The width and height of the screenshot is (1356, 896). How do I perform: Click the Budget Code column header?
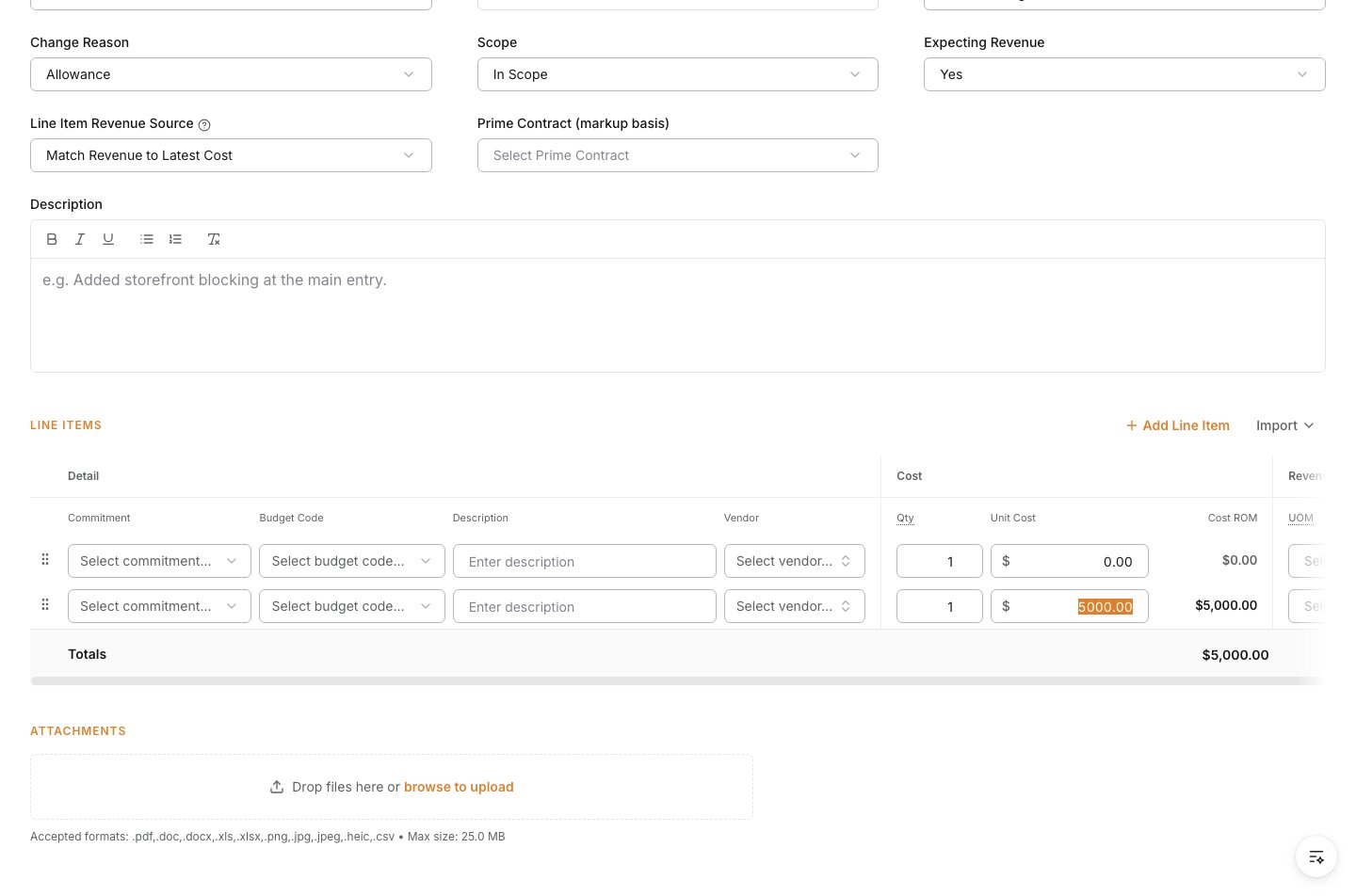tap(291, 518)
